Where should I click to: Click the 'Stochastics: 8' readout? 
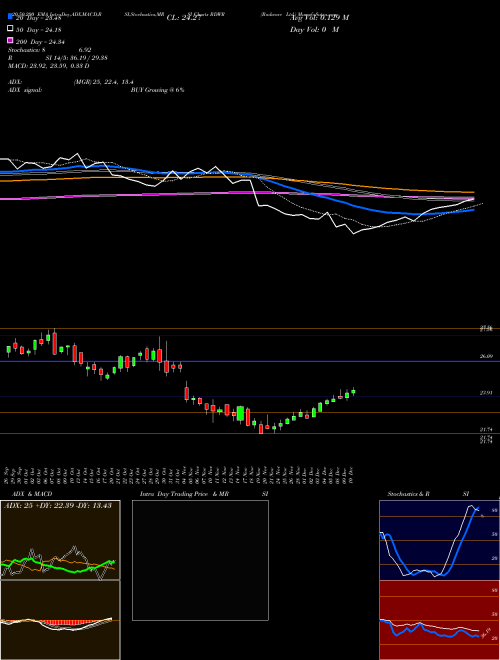27,50
